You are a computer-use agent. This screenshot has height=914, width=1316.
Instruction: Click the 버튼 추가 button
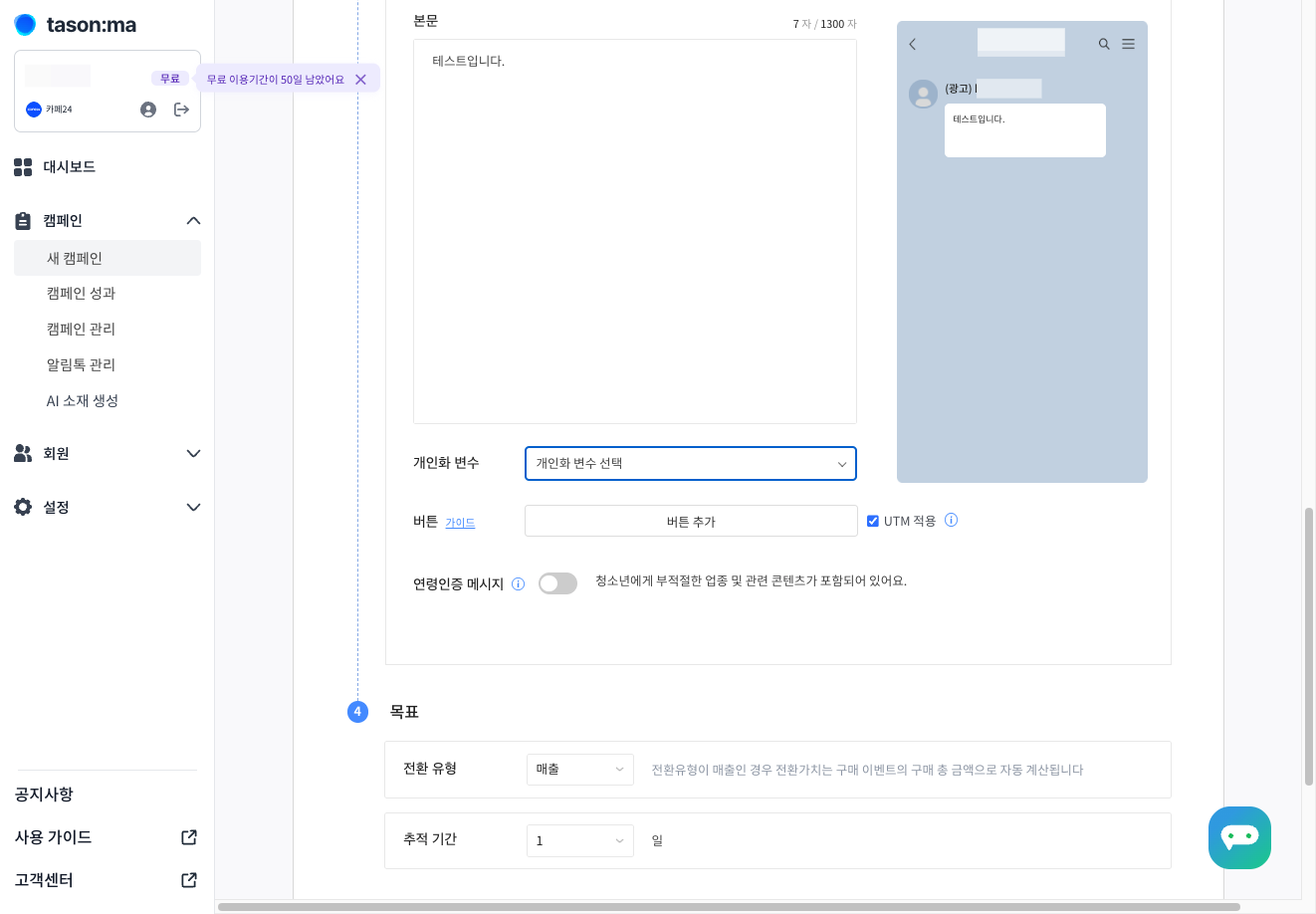pos(691,521)
